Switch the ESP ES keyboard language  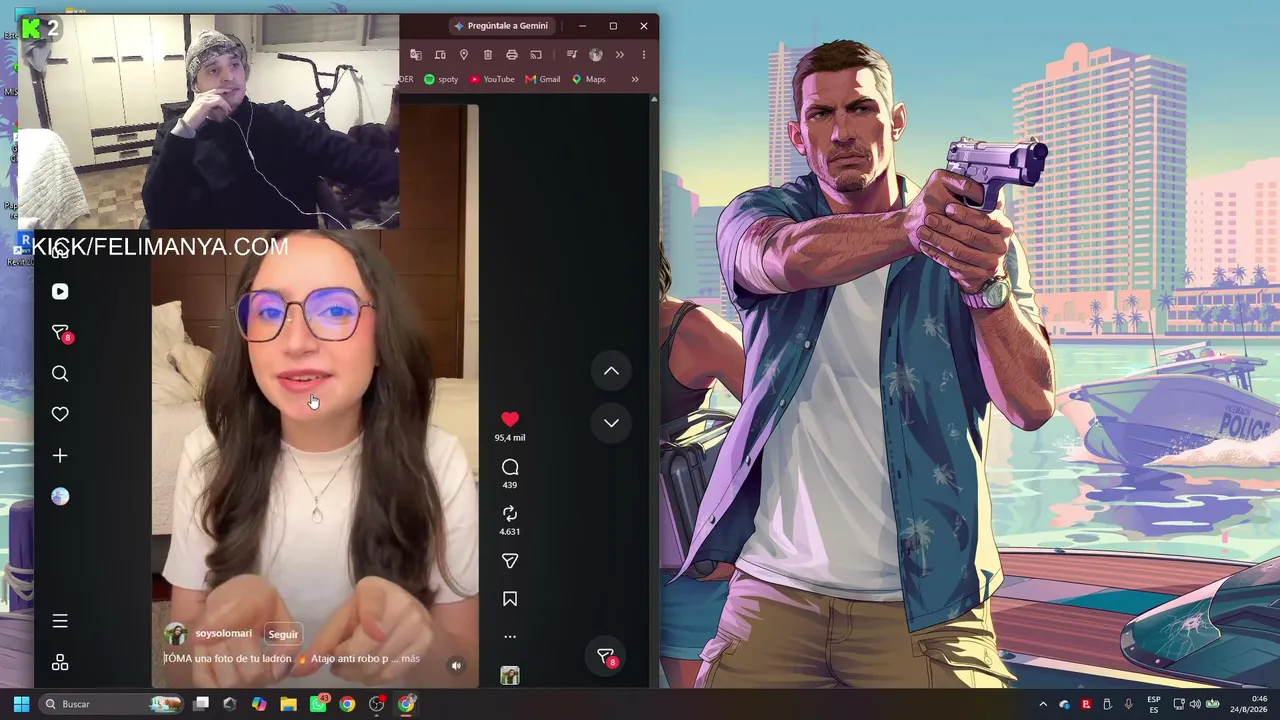pyautogui.click(x=1154, y=704)
